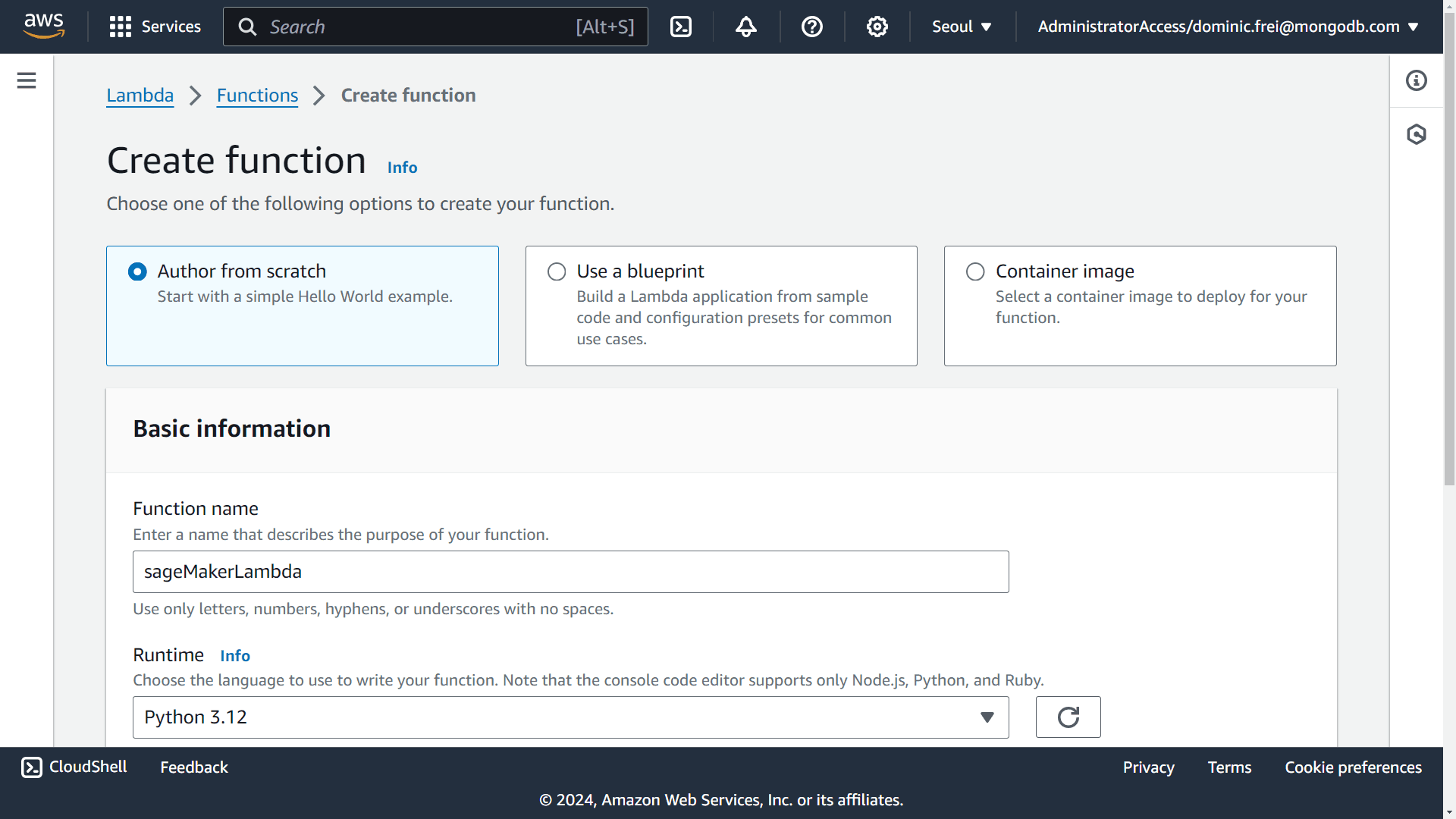Click the Info link next to Runtime
The image size is (1456, 819).
tap(235, 655)
